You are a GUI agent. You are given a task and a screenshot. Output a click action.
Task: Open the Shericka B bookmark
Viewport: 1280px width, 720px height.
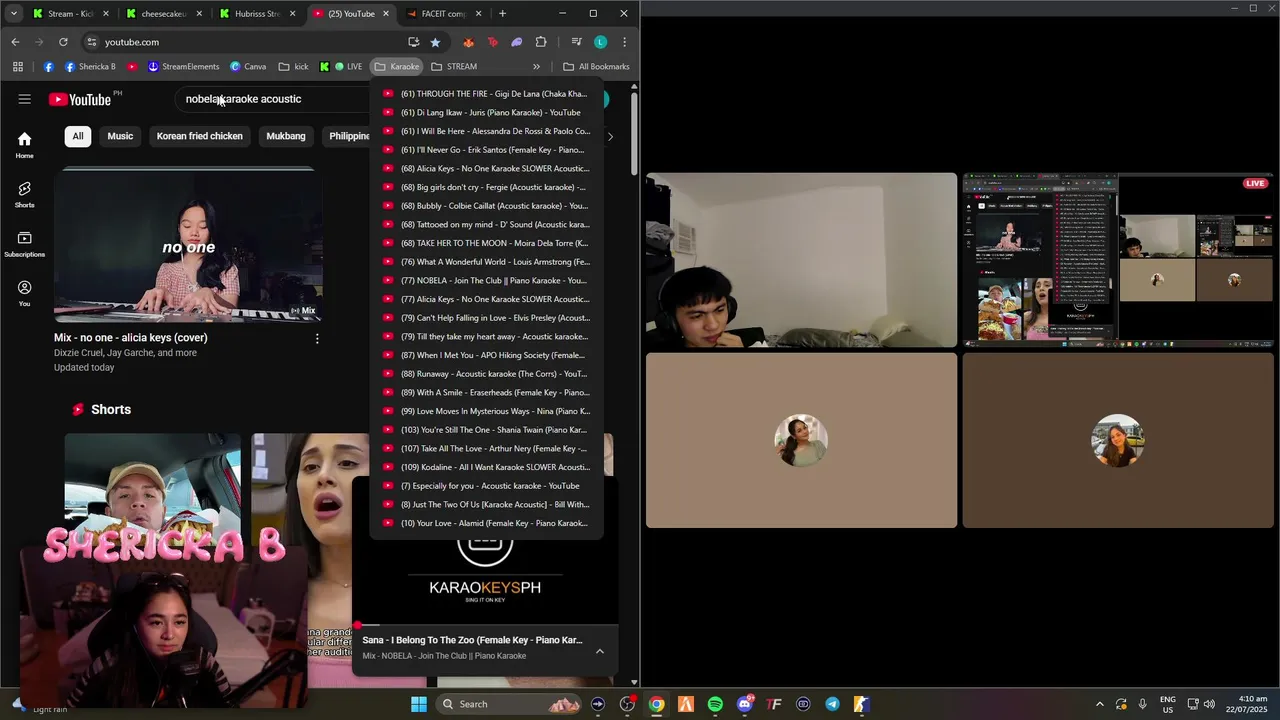(x=90, y=67)
